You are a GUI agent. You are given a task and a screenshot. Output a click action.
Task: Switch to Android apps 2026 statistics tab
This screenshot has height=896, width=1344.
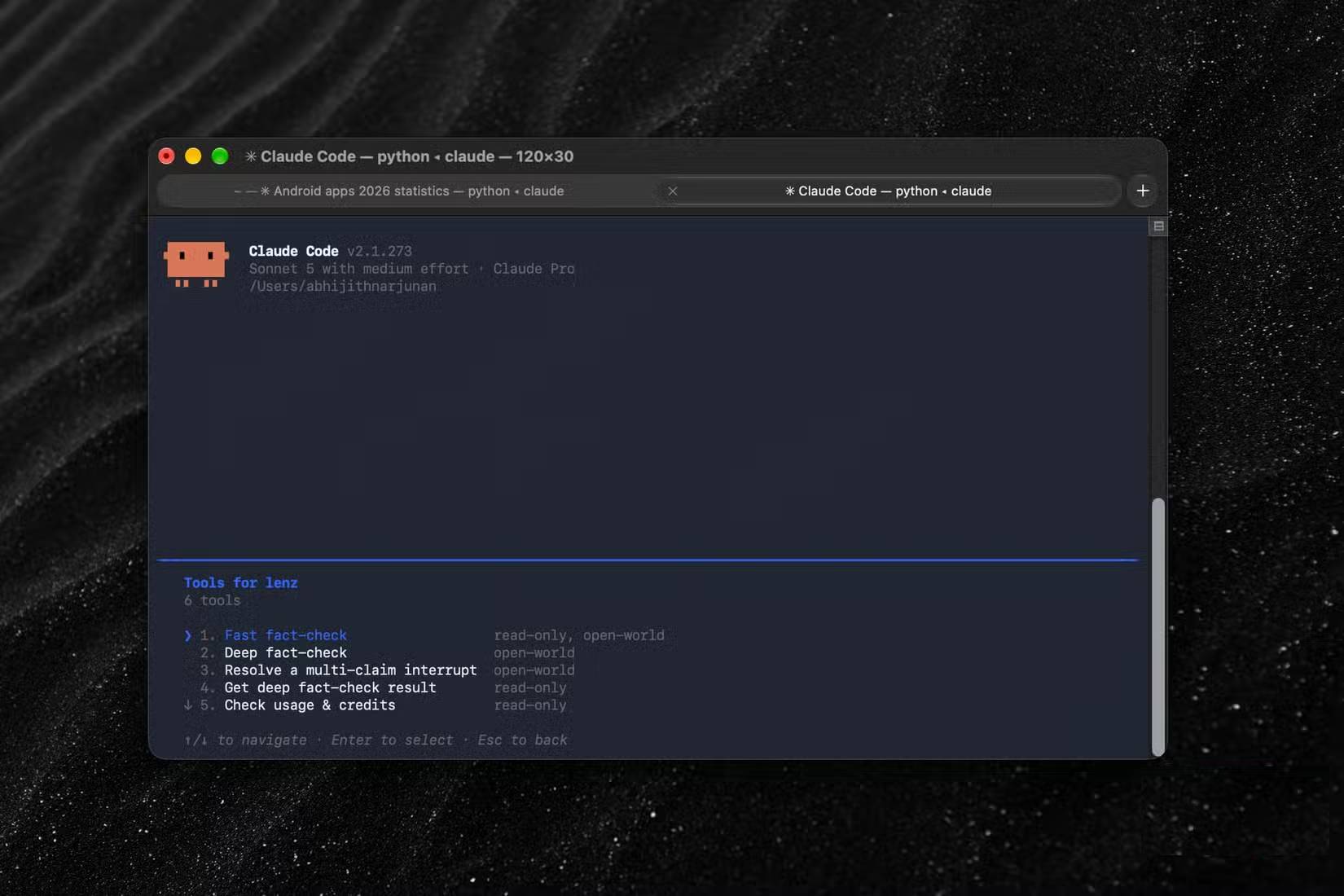pos(407,191)
